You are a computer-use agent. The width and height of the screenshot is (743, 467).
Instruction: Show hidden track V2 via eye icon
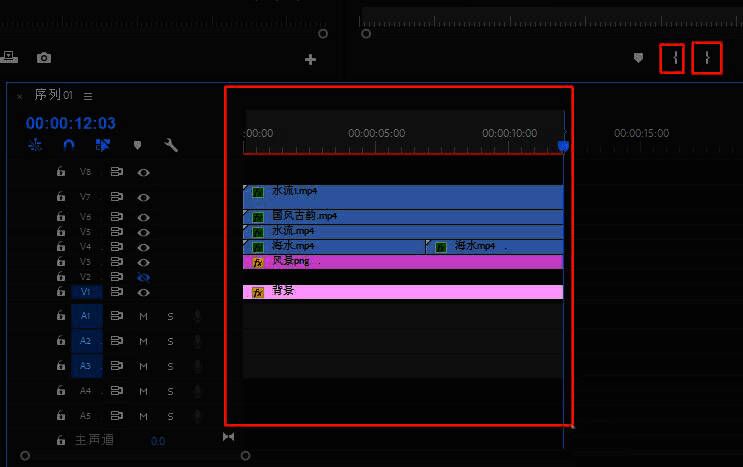[x=144, y=277]
